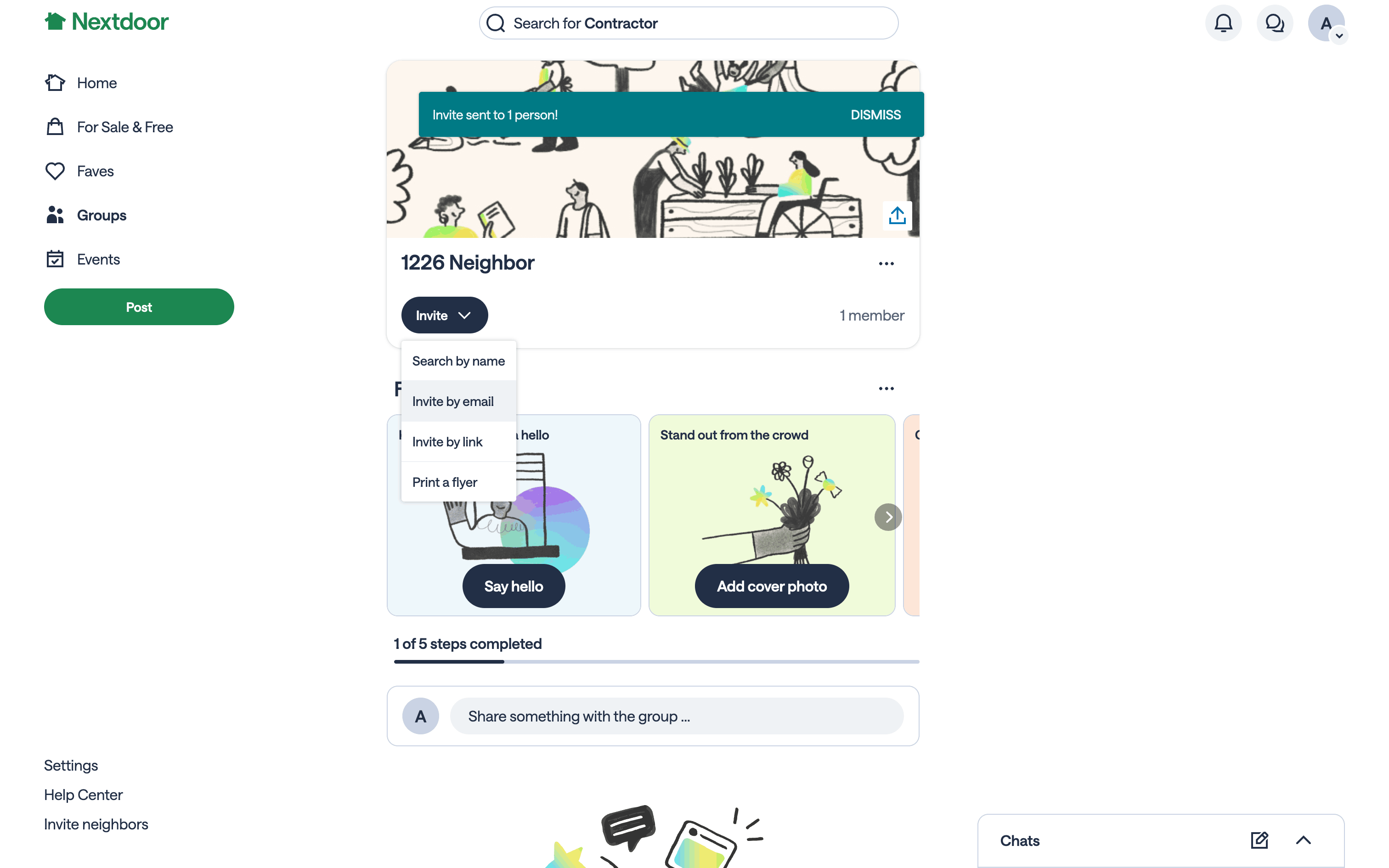Click the green Post button
This screenshot has height=868, width=1389.
click(139, 307)
